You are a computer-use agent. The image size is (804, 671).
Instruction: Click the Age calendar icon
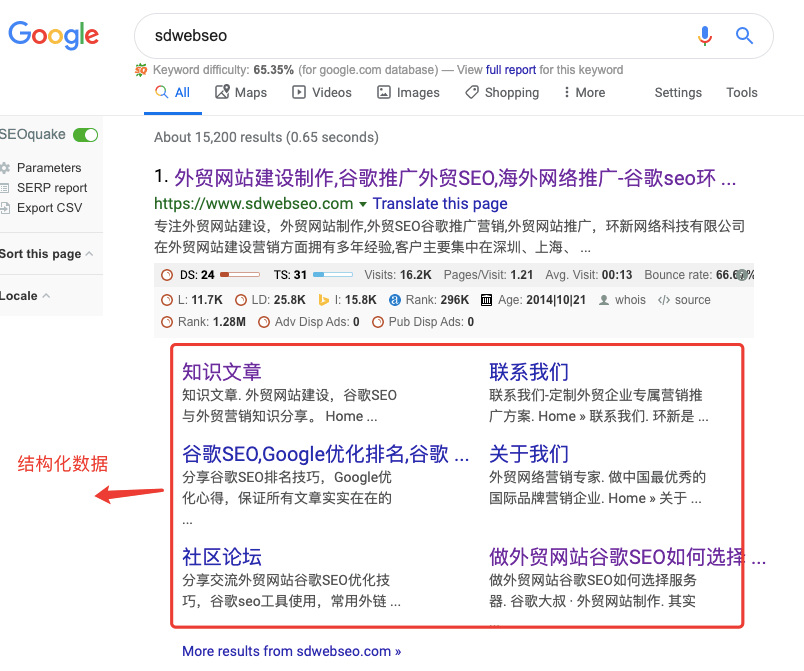[x=486, y=300]
